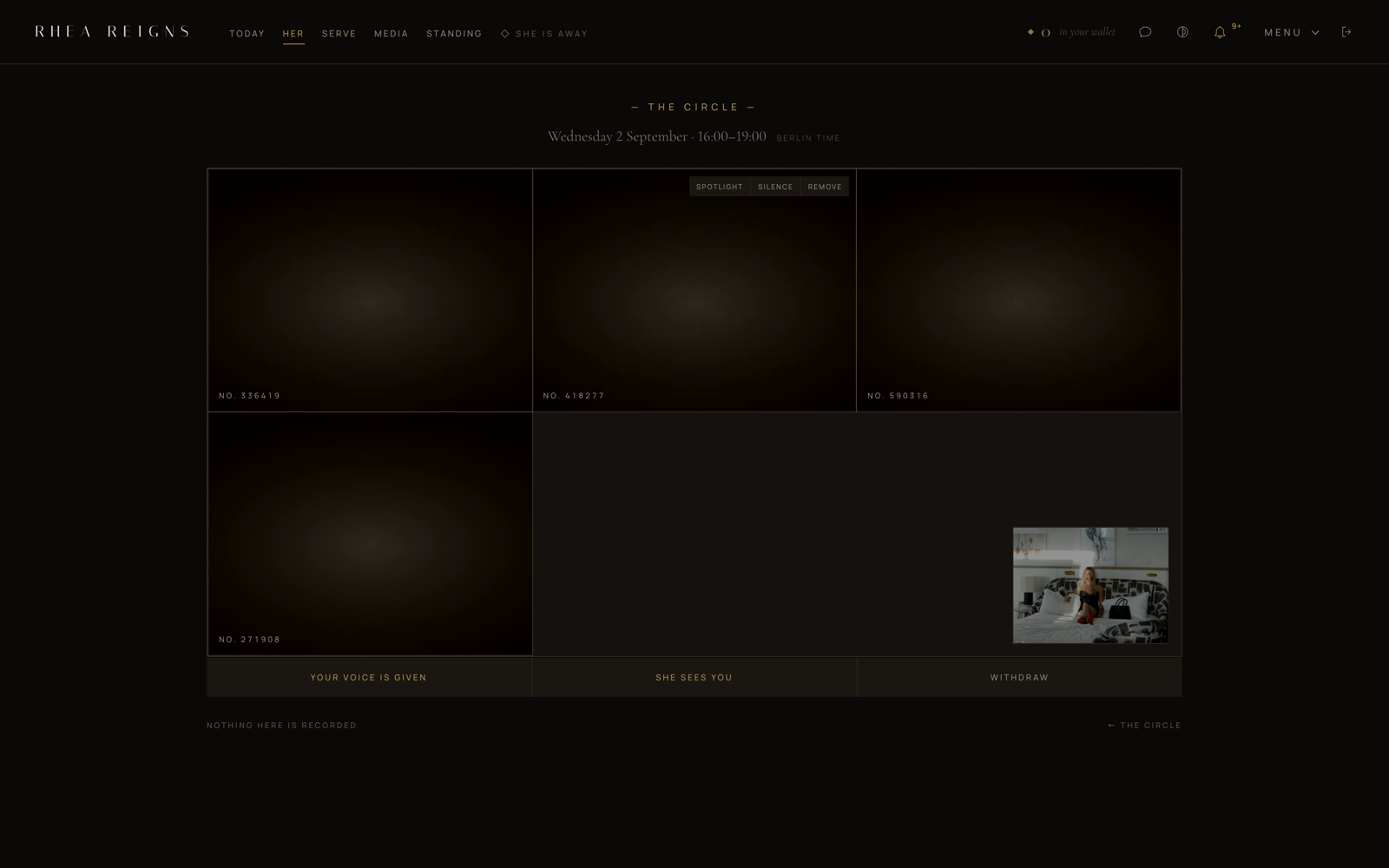Go to the TODAY nav item
The width and height of the screenshot is (1389, 868).
(x=247, y=34)
